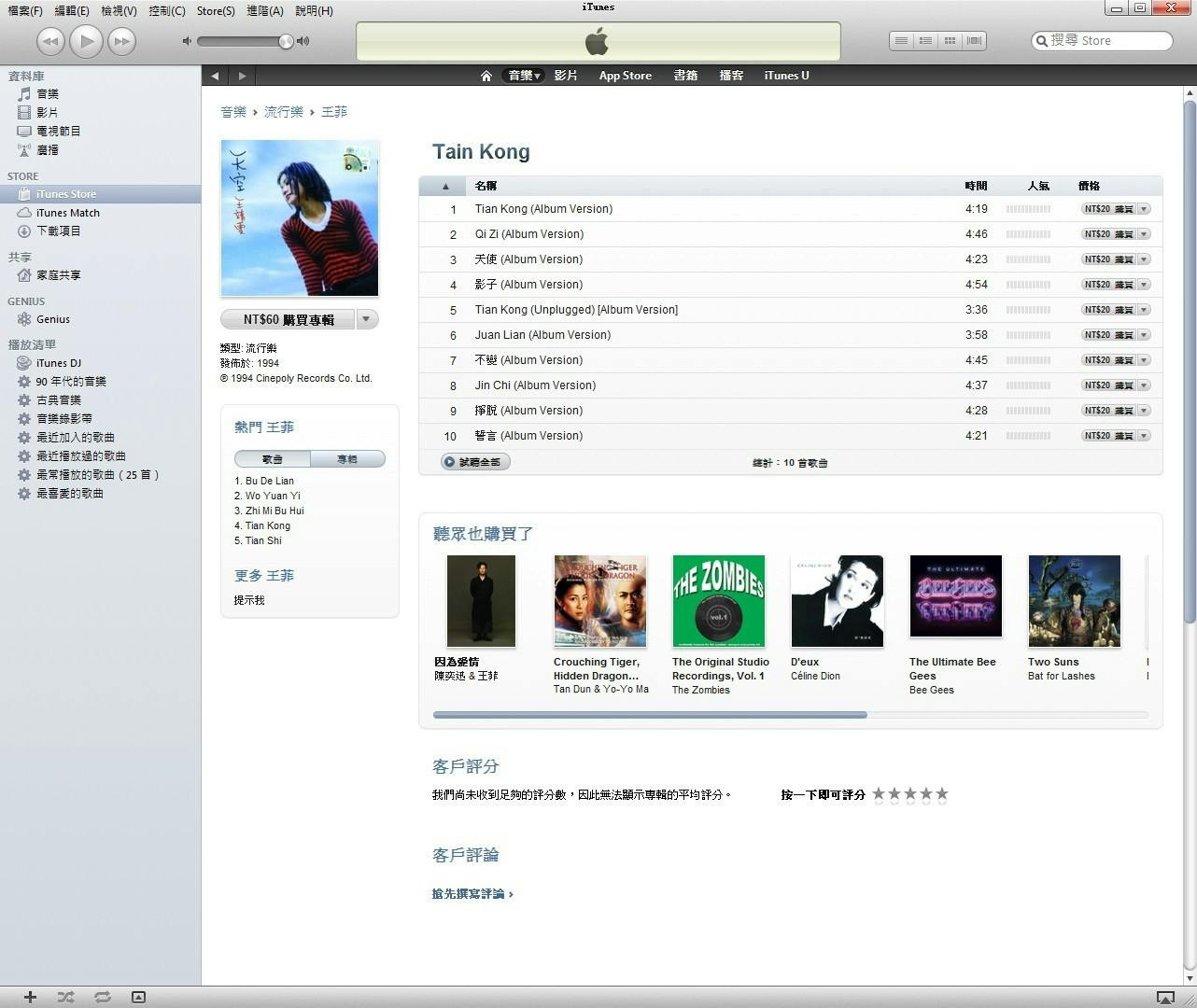This screenshot has height=1008, width=1197.
Task: Open buy options dropdown for 誓言 track
Action: pos(1144,436)
